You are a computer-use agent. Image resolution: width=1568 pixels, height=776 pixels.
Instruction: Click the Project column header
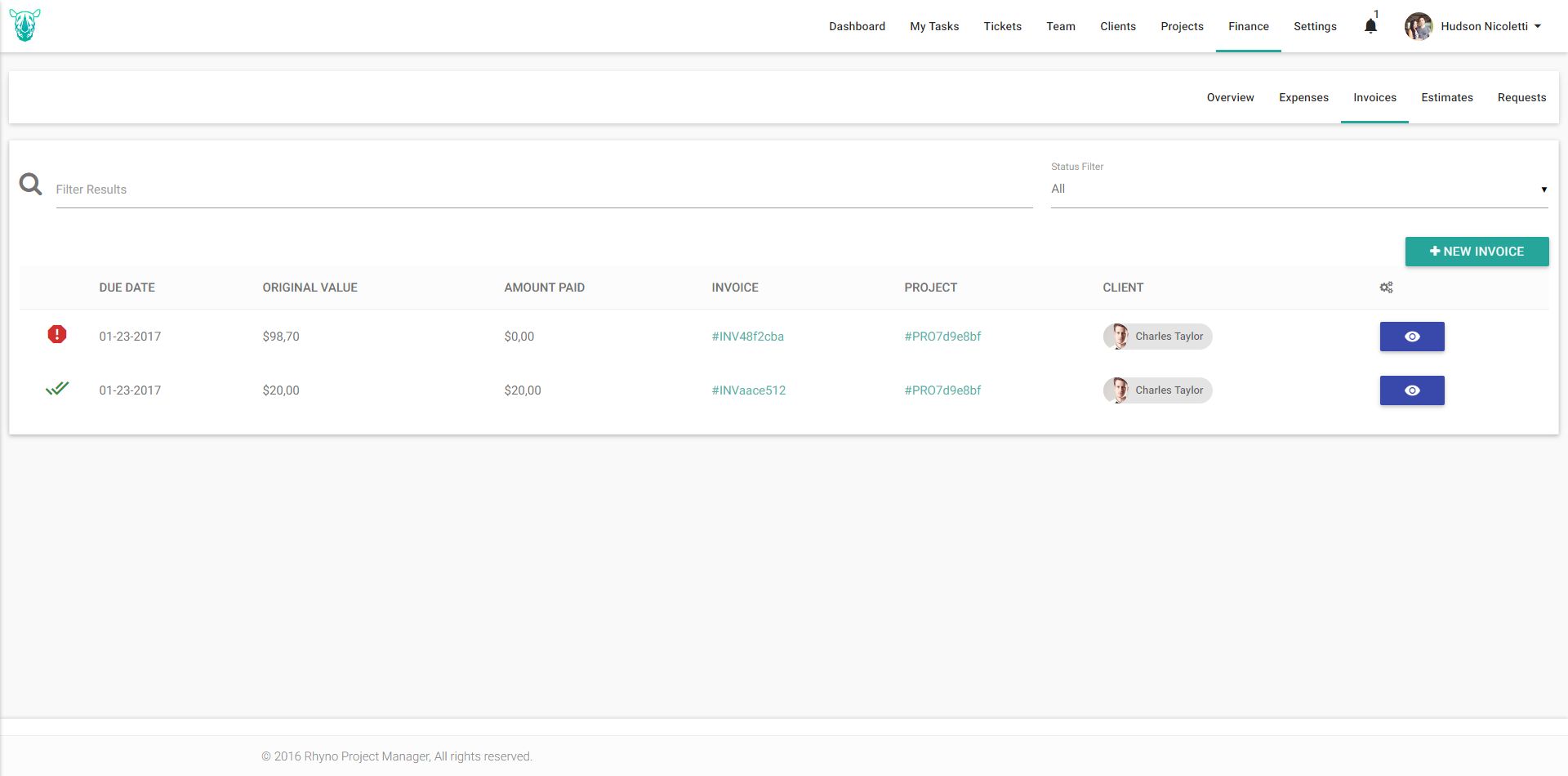click(930, 288)
